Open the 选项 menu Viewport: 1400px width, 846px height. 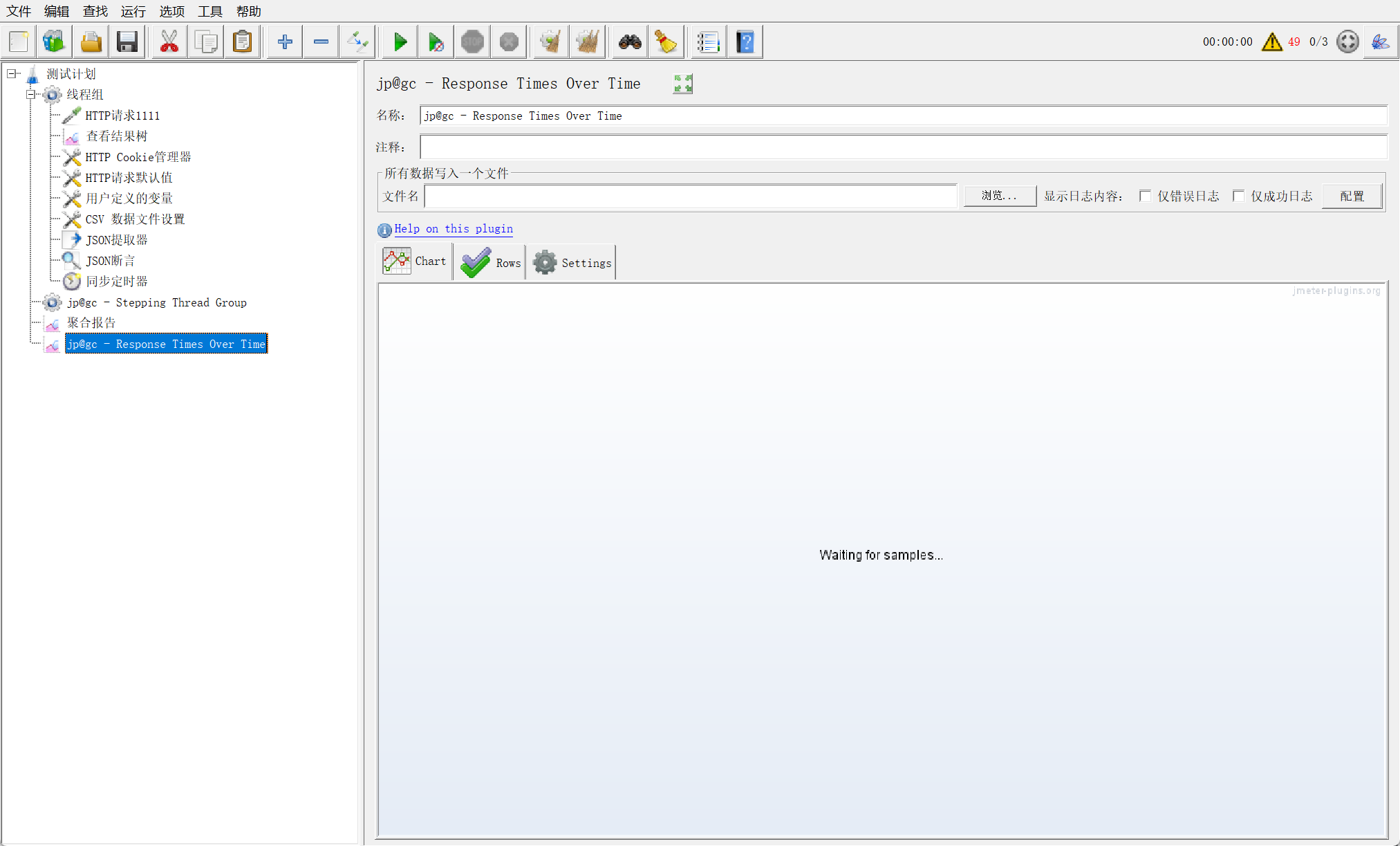click(172, 11)
